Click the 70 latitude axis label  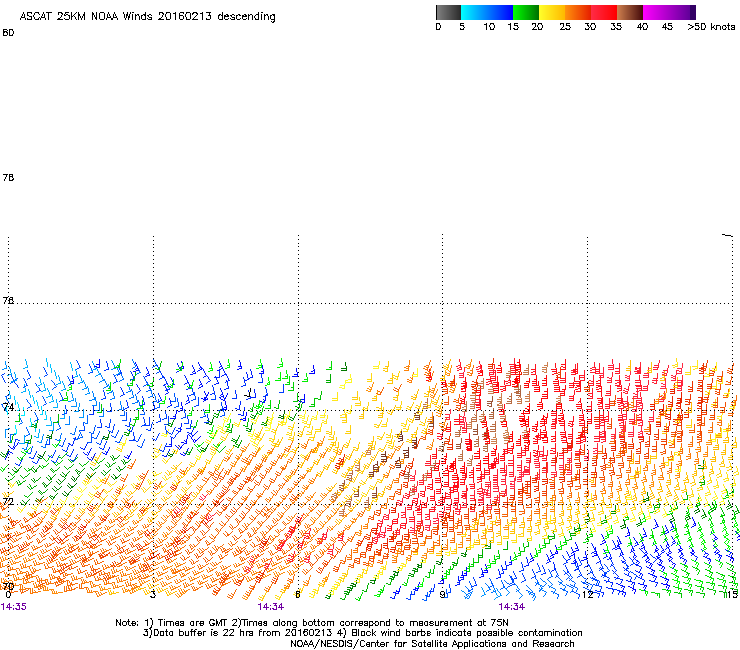(x=8, y=586)
